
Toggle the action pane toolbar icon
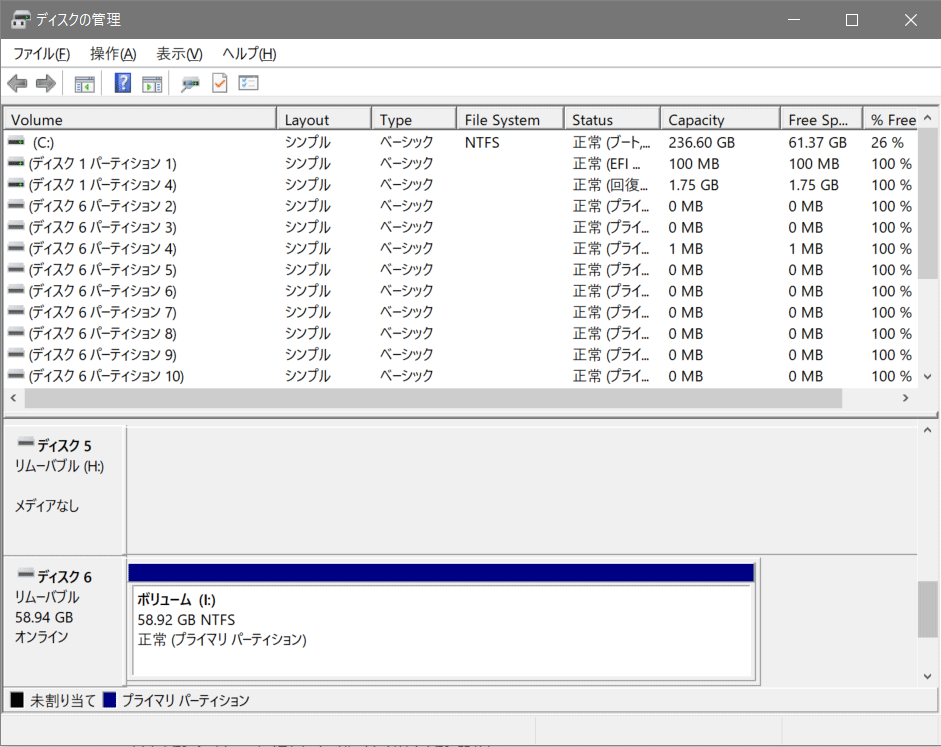coord(152,84)
